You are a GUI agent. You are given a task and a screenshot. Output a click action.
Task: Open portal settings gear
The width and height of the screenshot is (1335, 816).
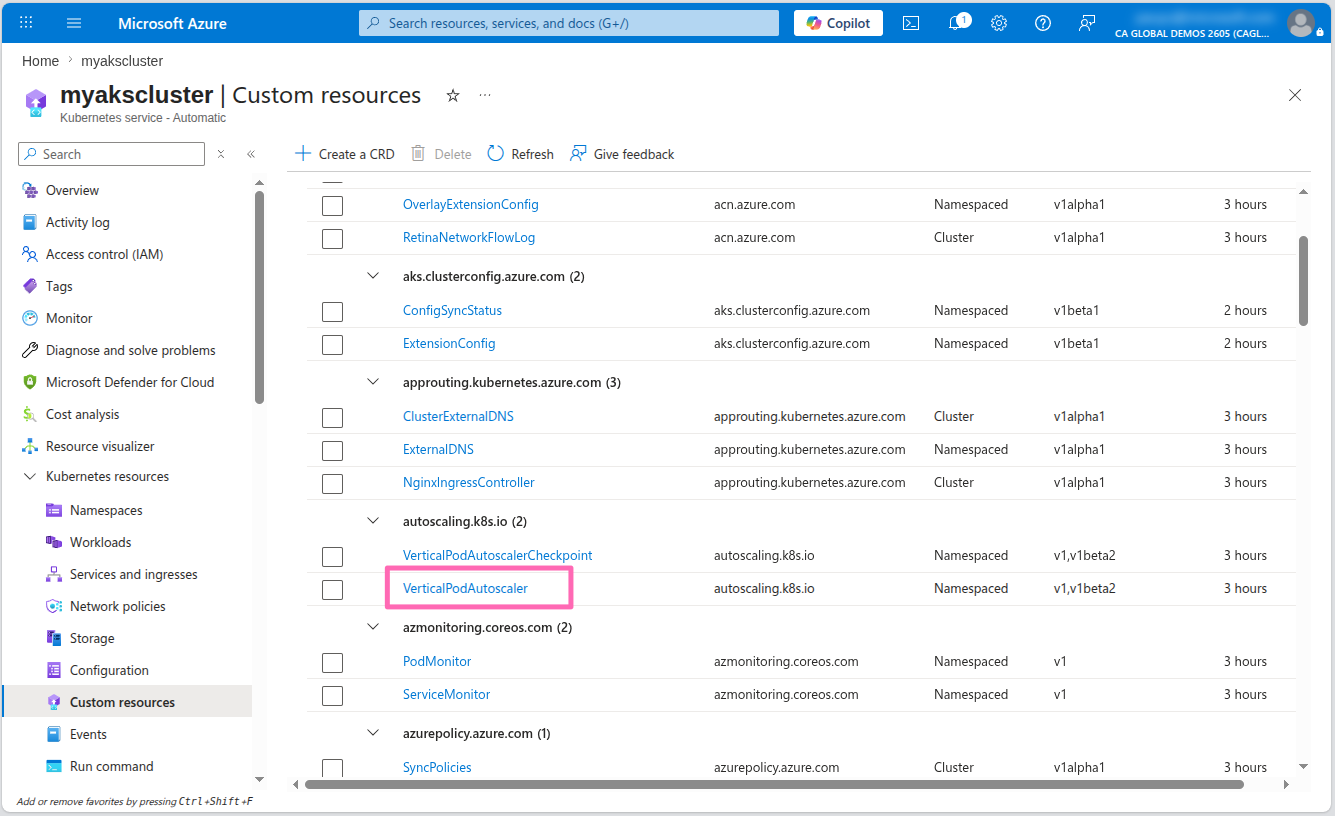pos(999,23)
